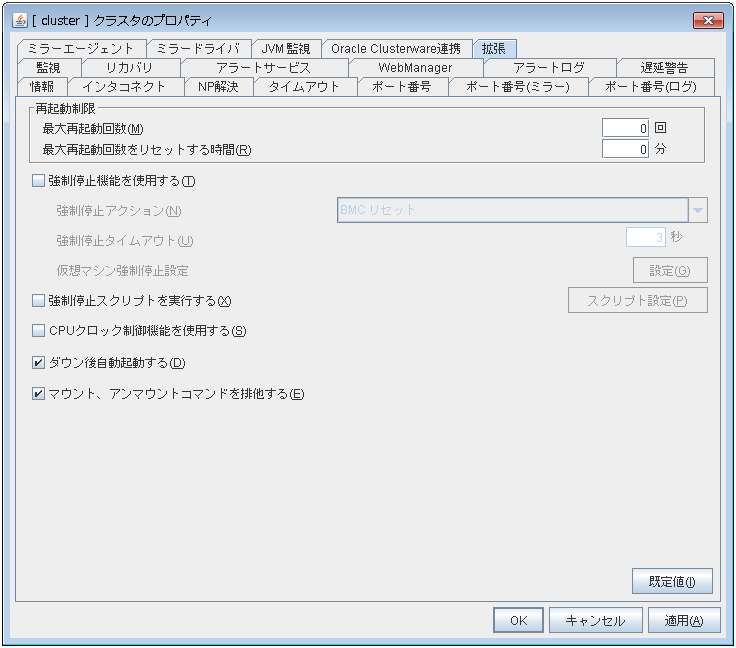The height and width of the screenshot is (648, 736).
Task: Switch to the タイムアウト tab
Action: [x=304, y=86]
